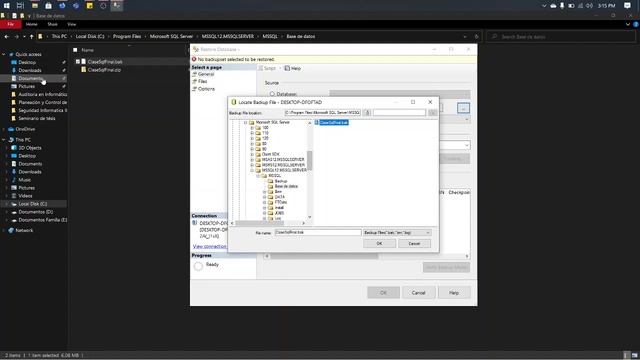Click OK in Locate Backup File dialog
The image size is (640, 360).
coord(379,244)
